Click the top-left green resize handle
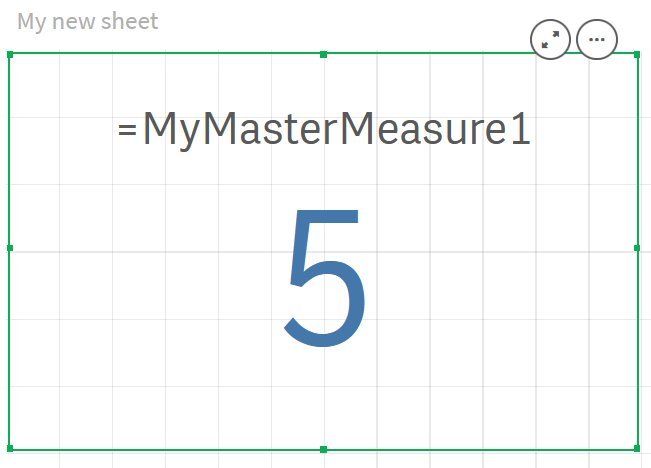This screenshot has height=468, width=651. (10, 54)
